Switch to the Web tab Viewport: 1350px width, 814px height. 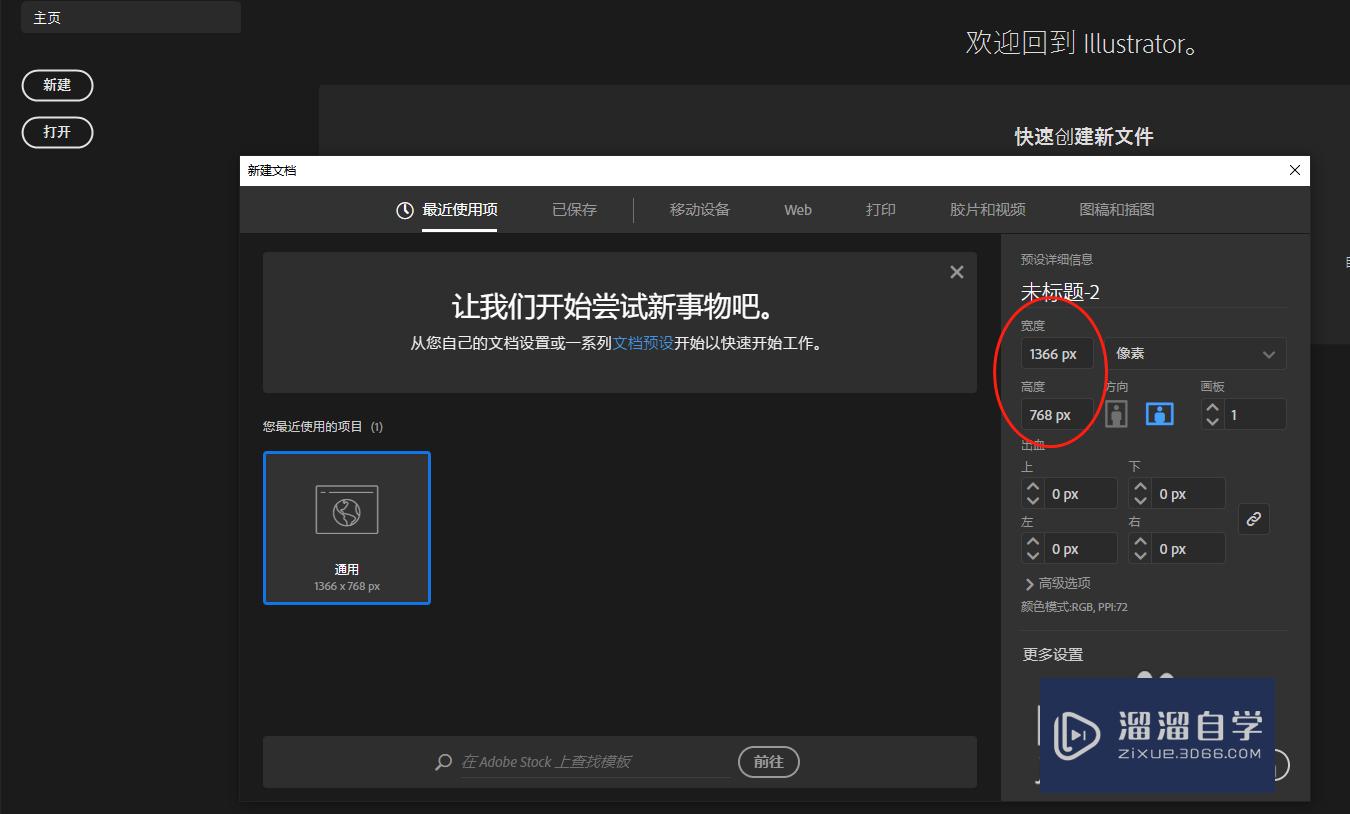[x=798, y=210]
